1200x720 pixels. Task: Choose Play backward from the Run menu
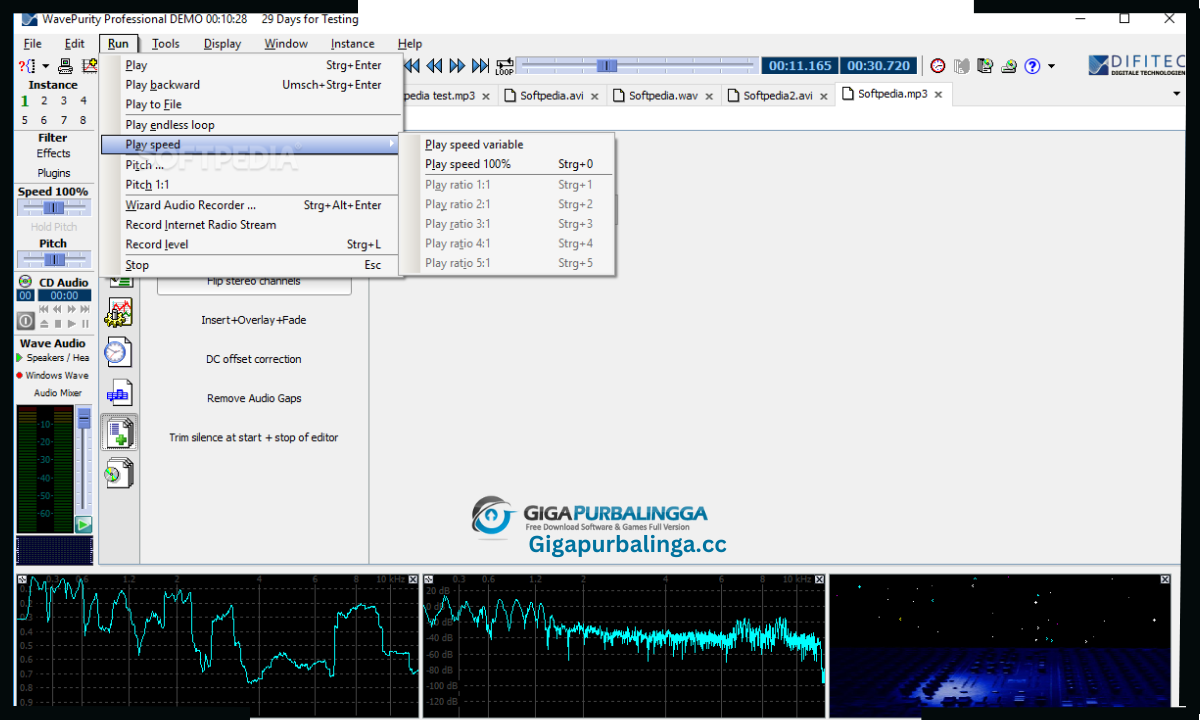point(252,85)
